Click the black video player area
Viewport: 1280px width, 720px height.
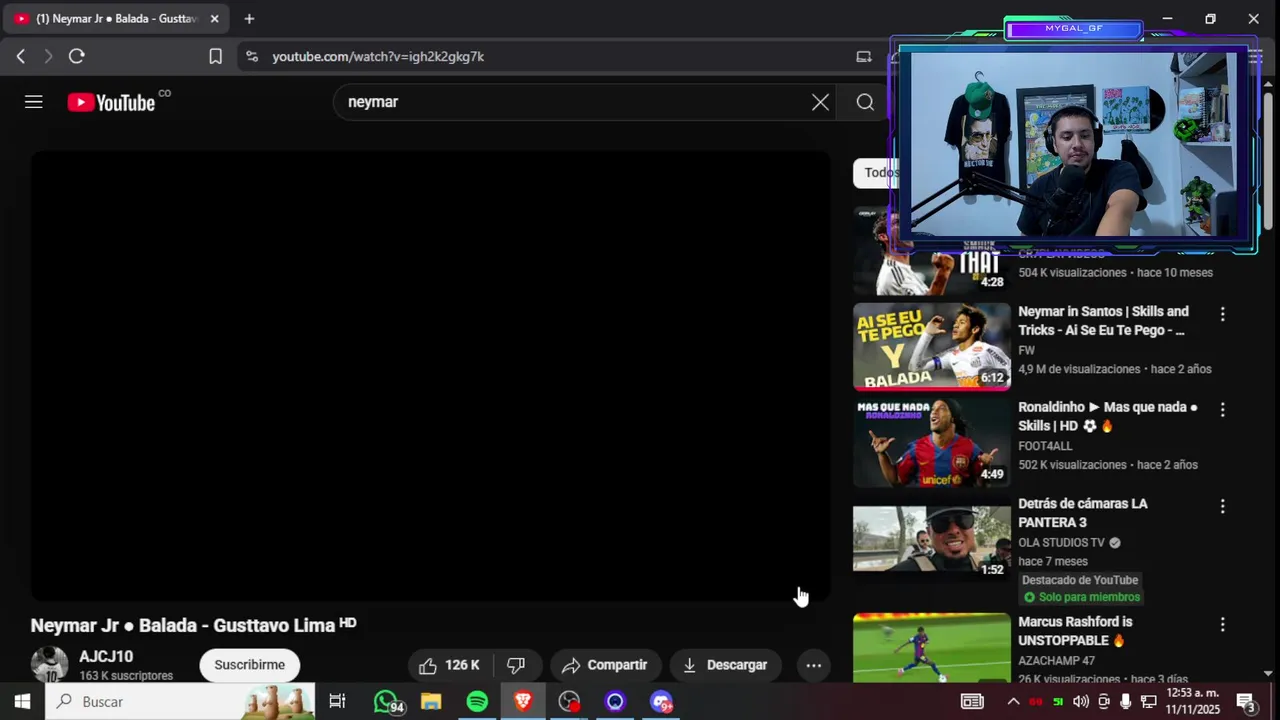[430, 376]
